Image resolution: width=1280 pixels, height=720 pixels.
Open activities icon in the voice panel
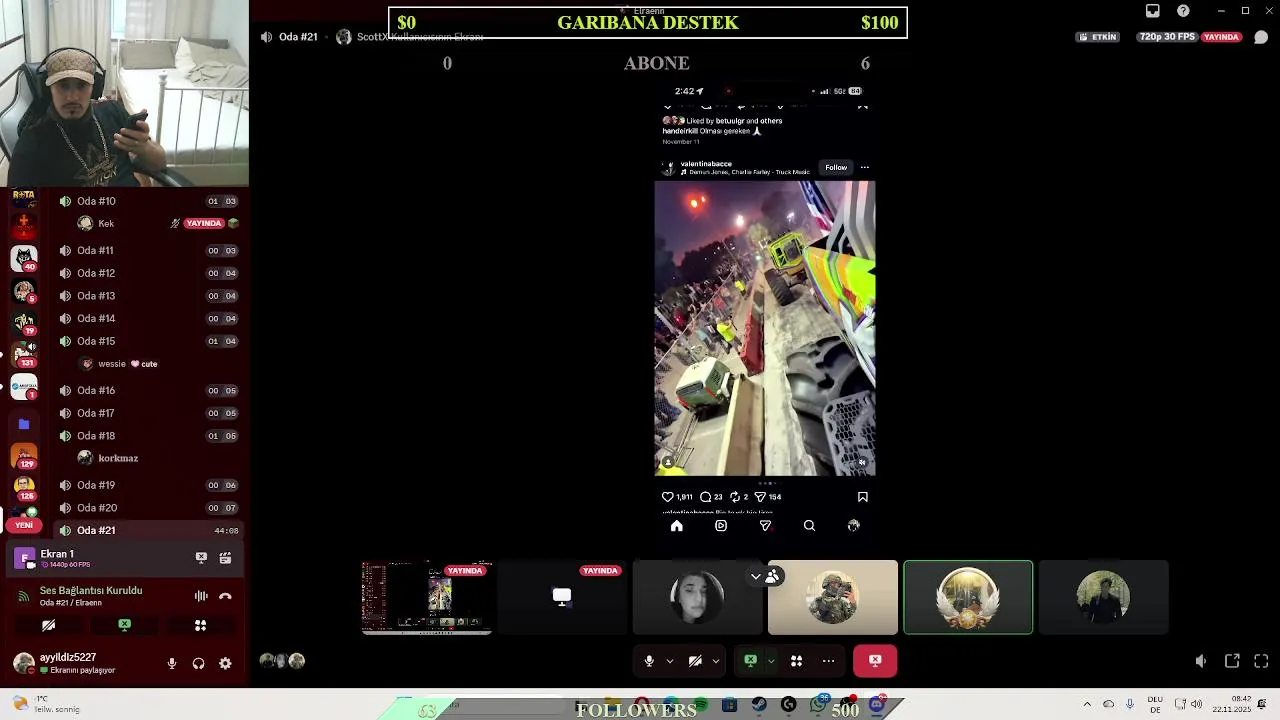(x=200, y=625)
